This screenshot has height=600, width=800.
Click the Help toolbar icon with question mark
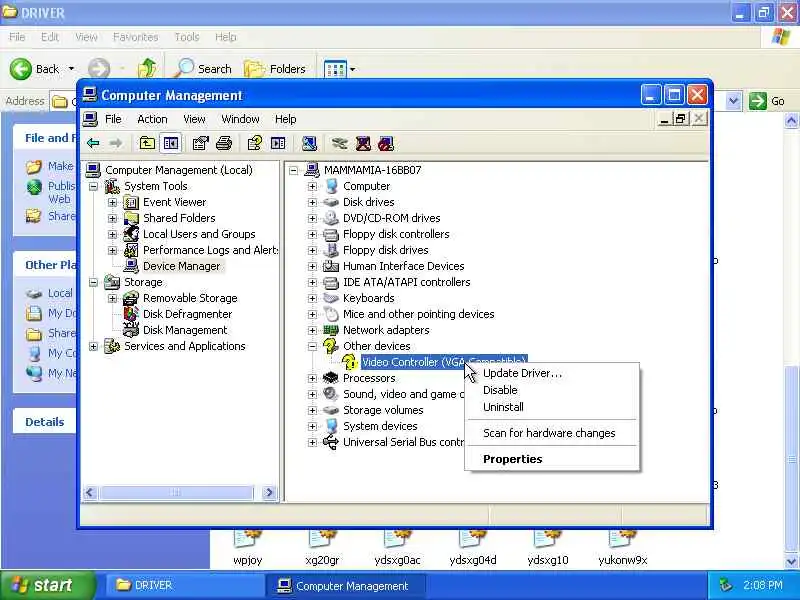point(254,143)
